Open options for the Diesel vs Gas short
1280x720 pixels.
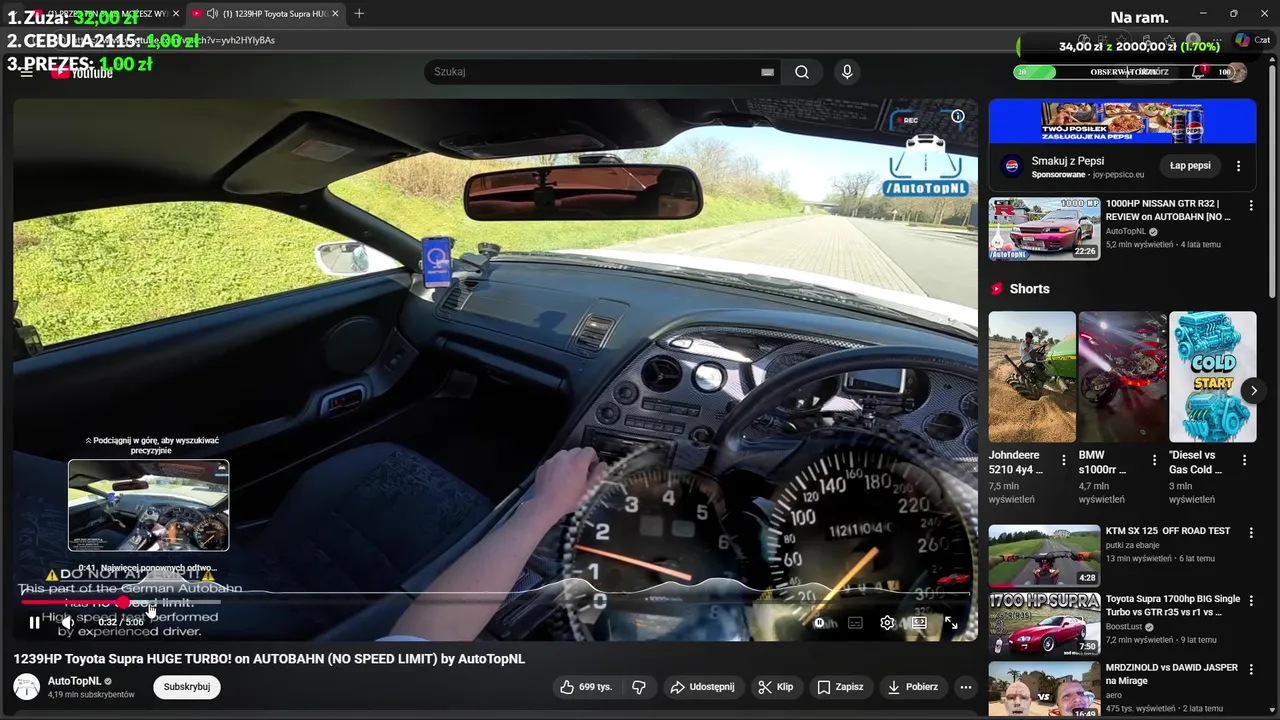[x=1244, y=461]
